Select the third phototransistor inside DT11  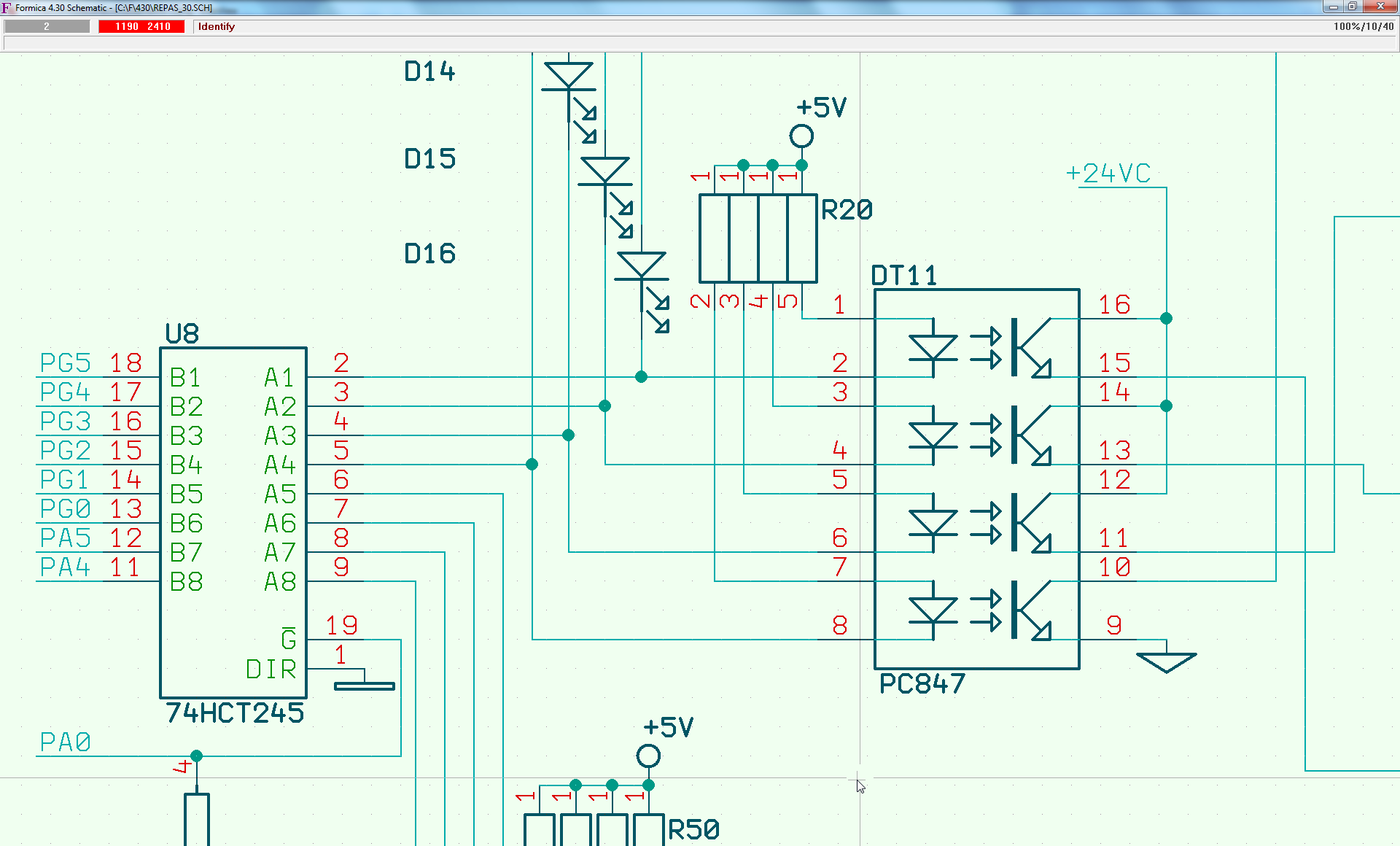click(x=1032, y=523)
